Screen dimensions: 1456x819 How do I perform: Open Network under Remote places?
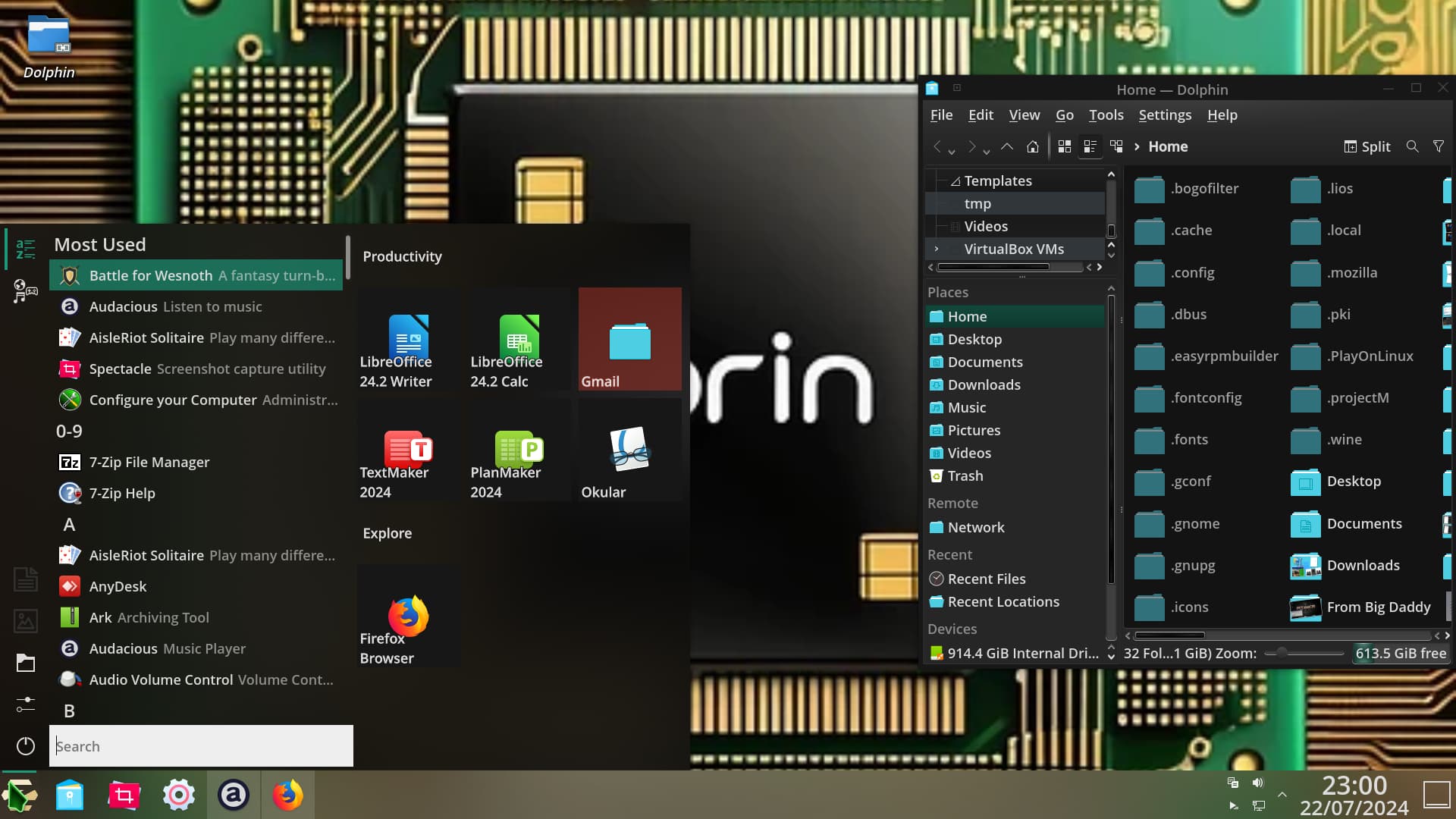(x=1015, y=527)
